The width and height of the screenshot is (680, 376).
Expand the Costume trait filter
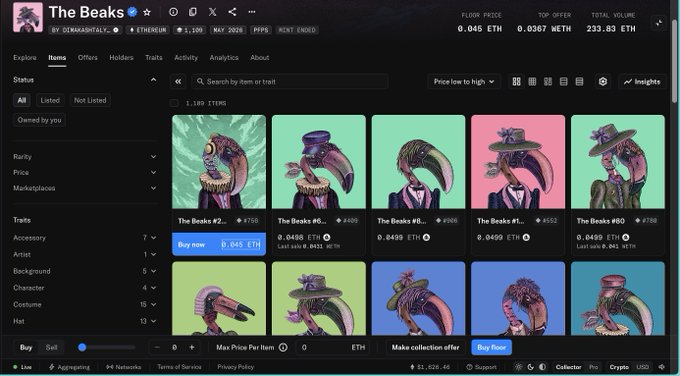(x=85, y=304)
